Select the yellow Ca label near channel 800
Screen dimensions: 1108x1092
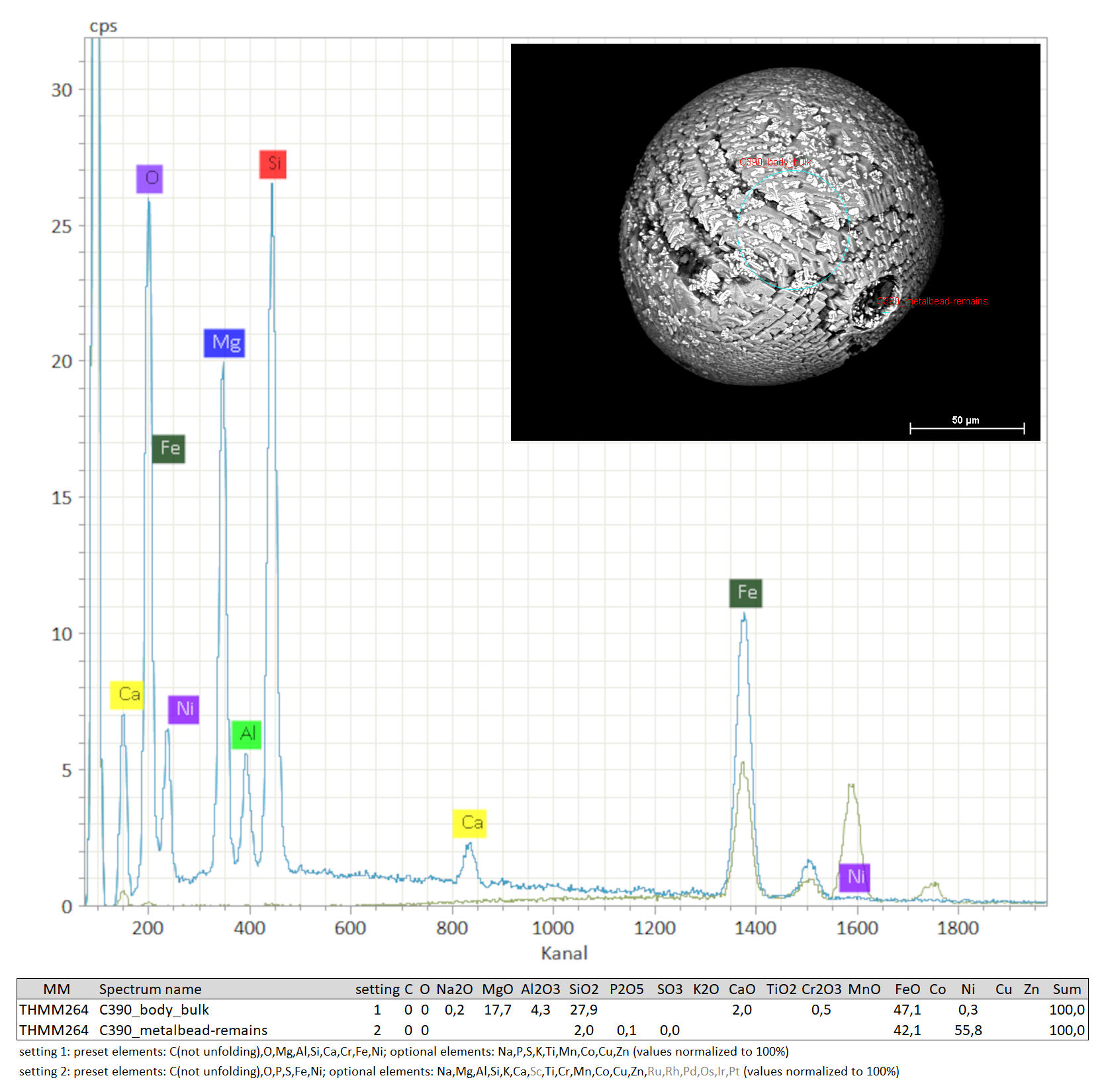coord(470,823)
